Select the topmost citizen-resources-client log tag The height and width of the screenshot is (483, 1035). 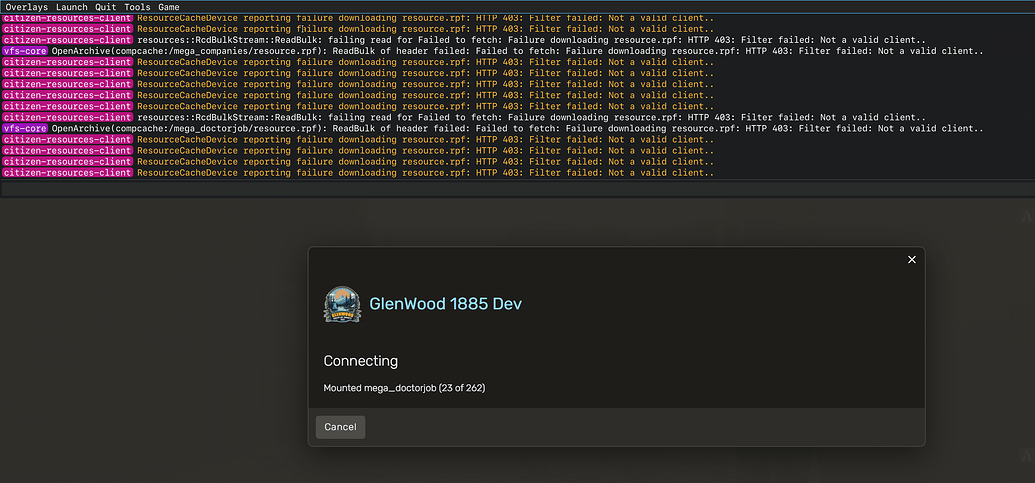[67, 18]
